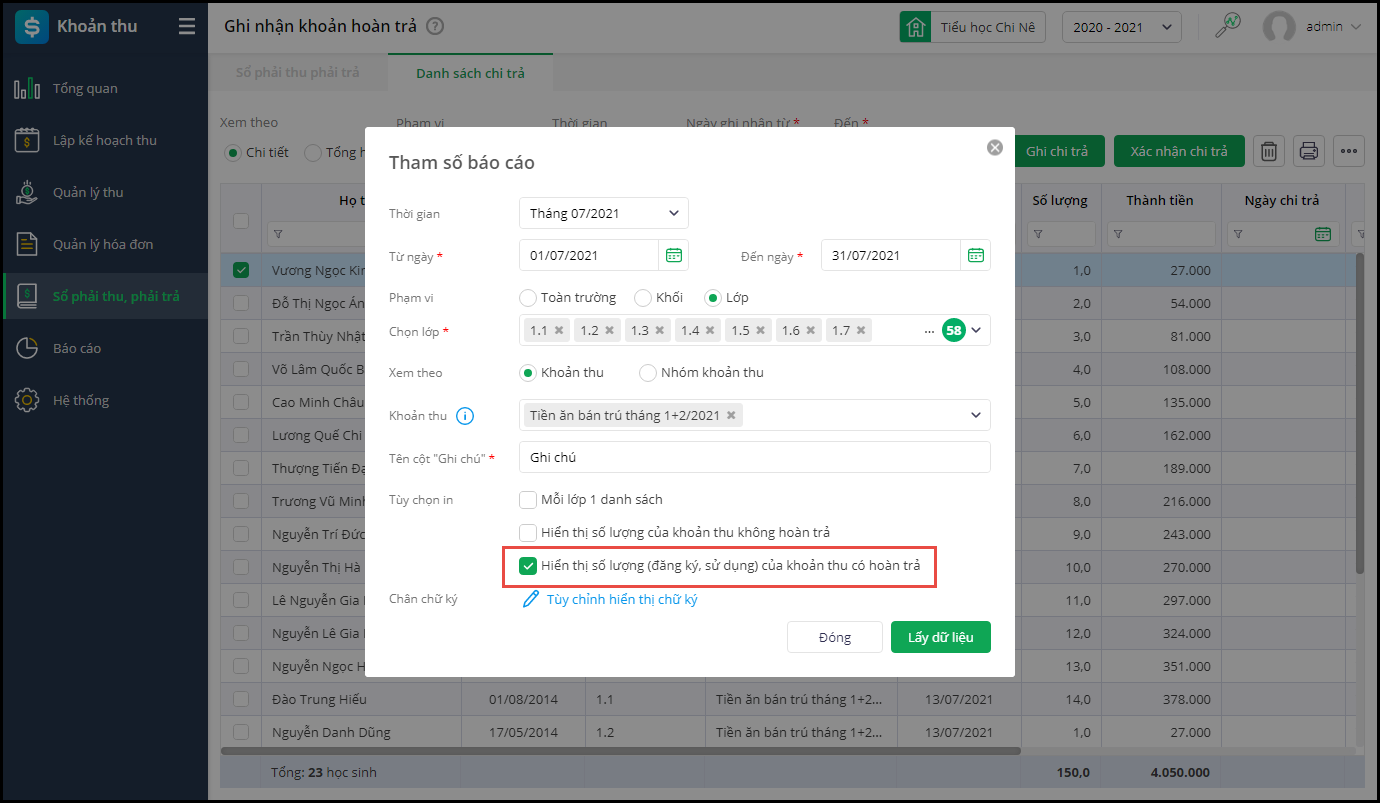Screen dimensions: 1380x803
Task: Click the Ghi chi trả button
Action: click(x=1057, y=151)
